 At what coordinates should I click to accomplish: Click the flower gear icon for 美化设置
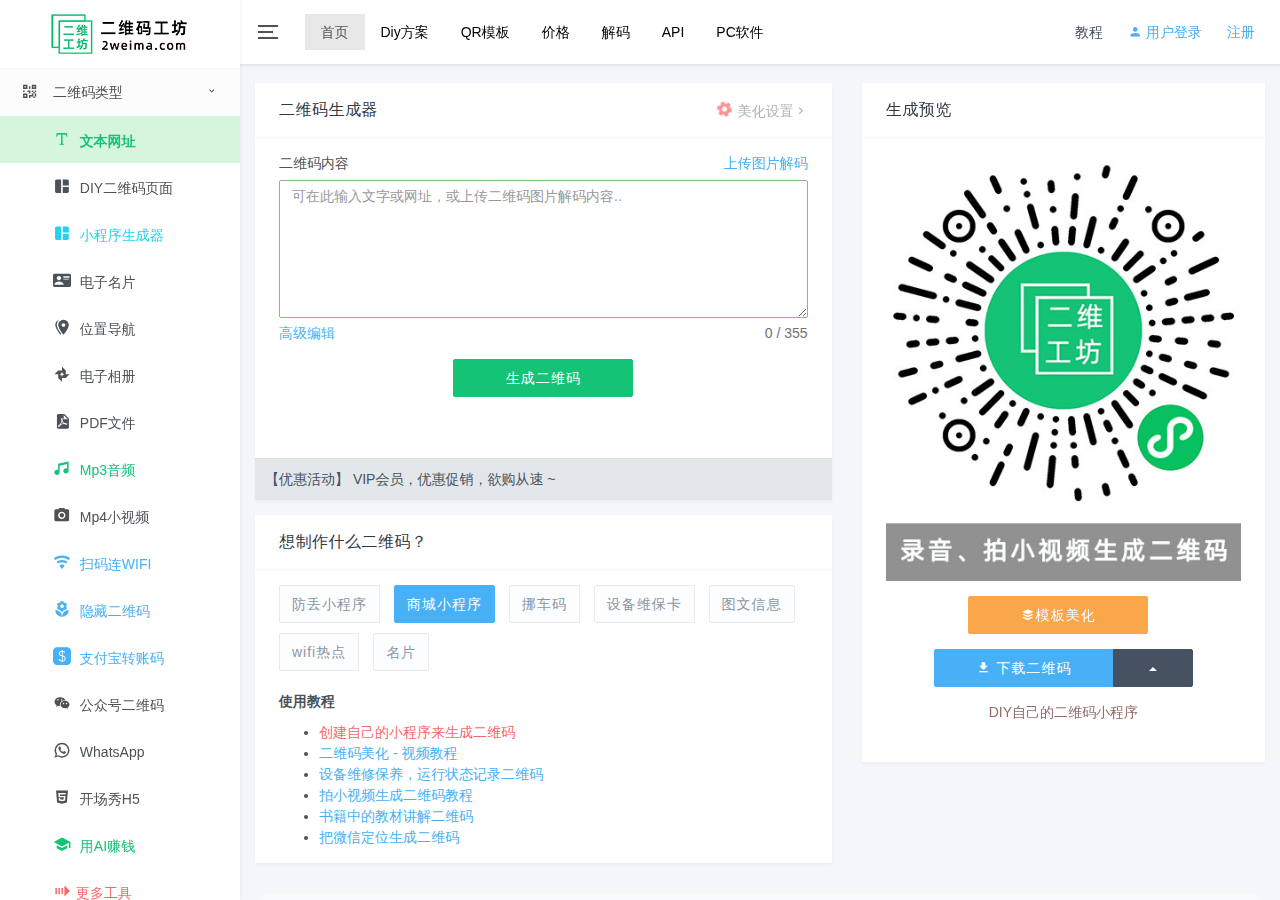[725, 110]
